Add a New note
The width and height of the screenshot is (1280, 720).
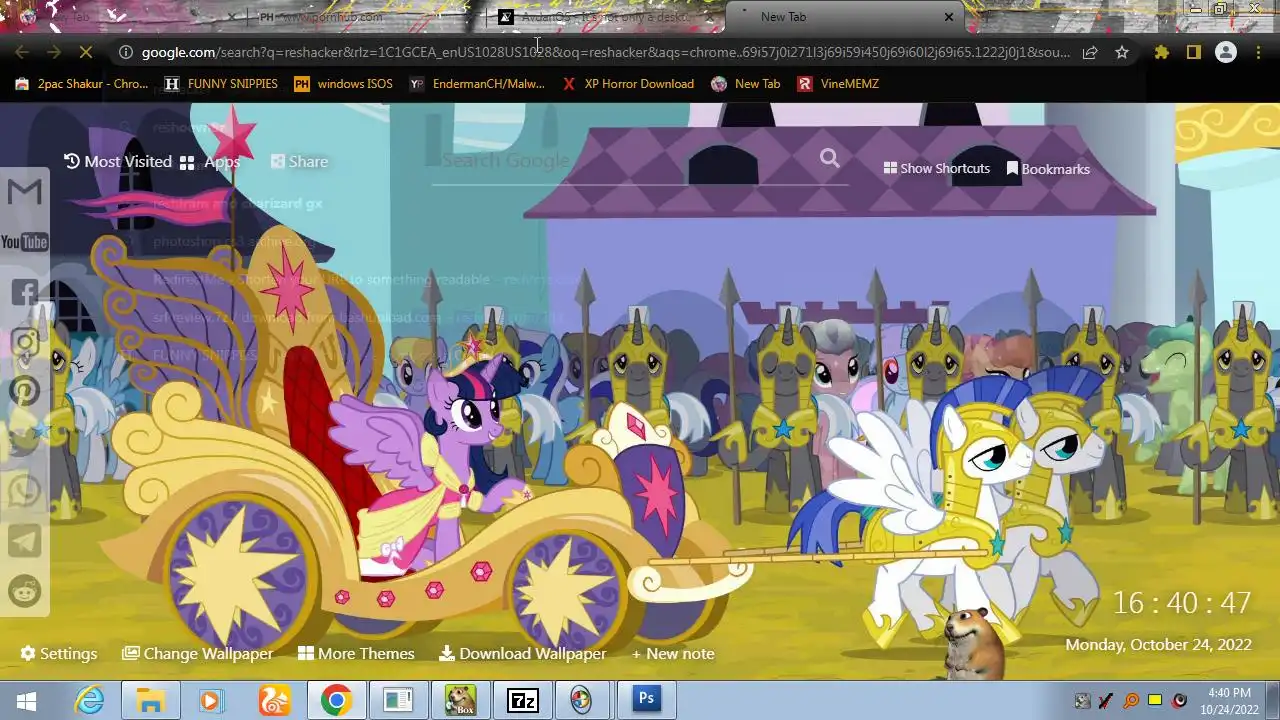click(x=673, y=653)
